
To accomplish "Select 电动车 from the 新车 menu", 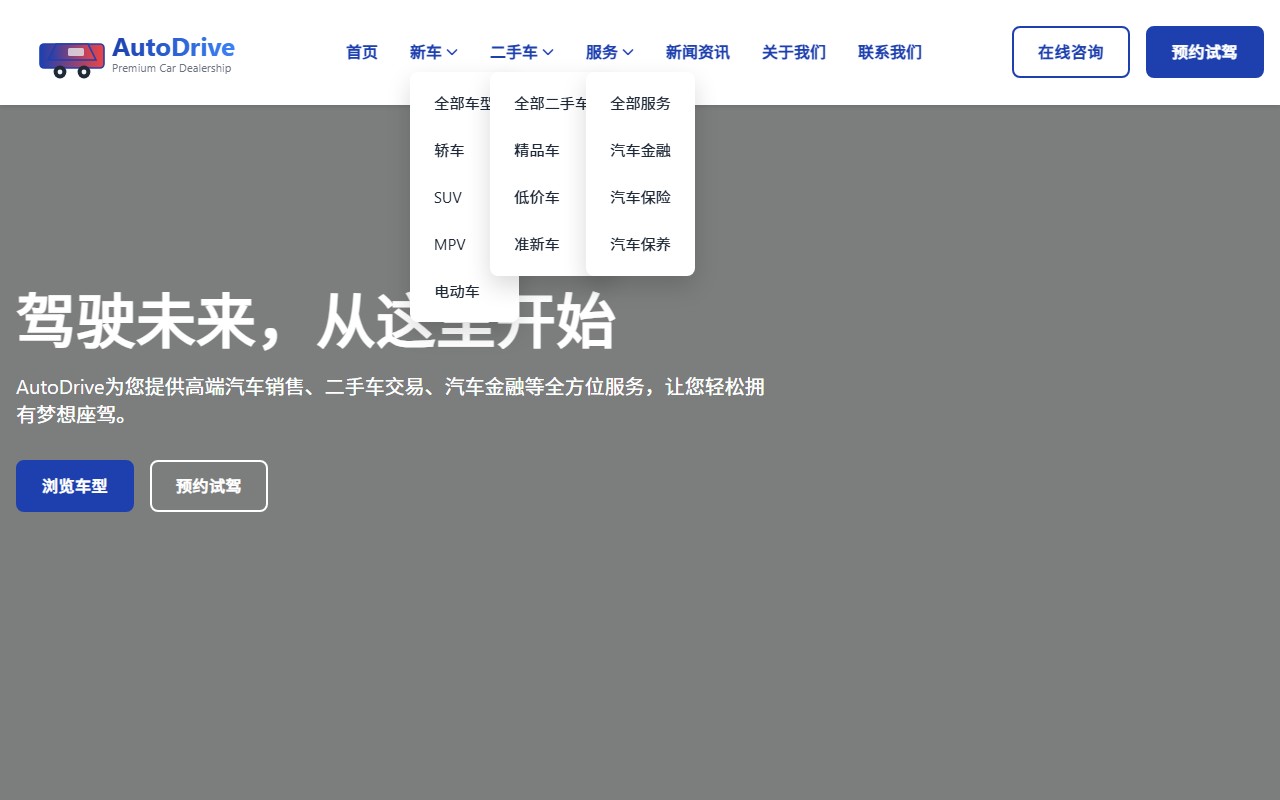I will [x=457, y=291].
